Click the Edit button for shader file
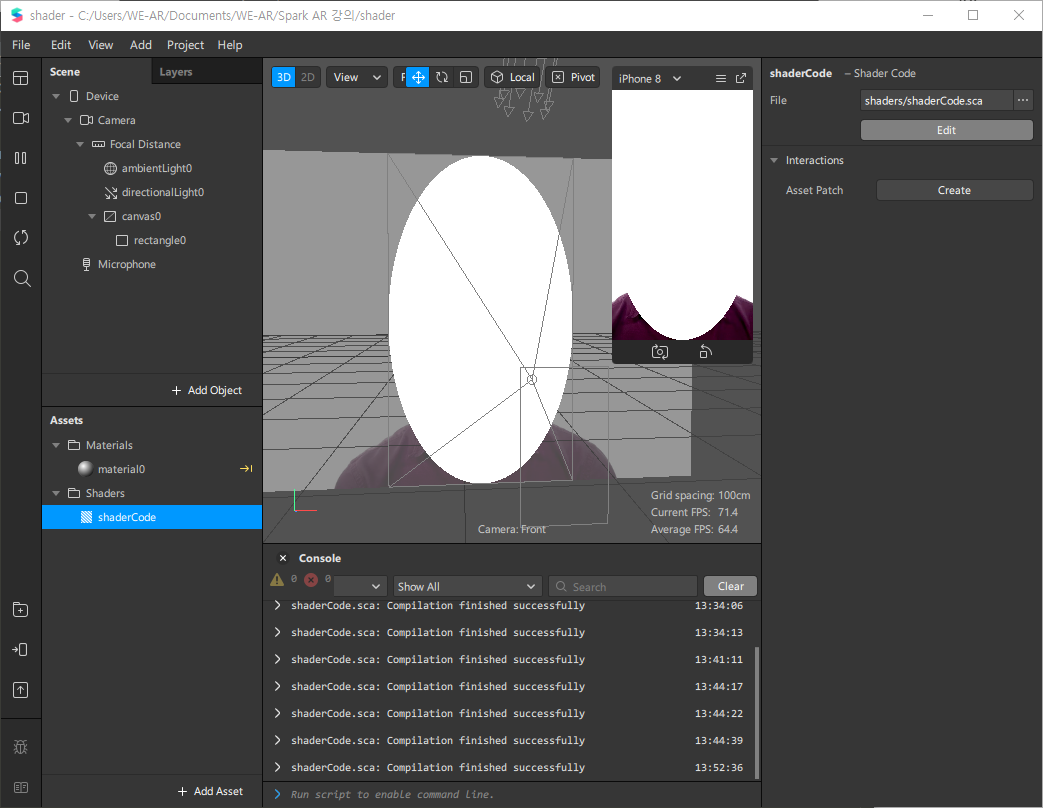The image size is (1043, 808). (946, 130)
